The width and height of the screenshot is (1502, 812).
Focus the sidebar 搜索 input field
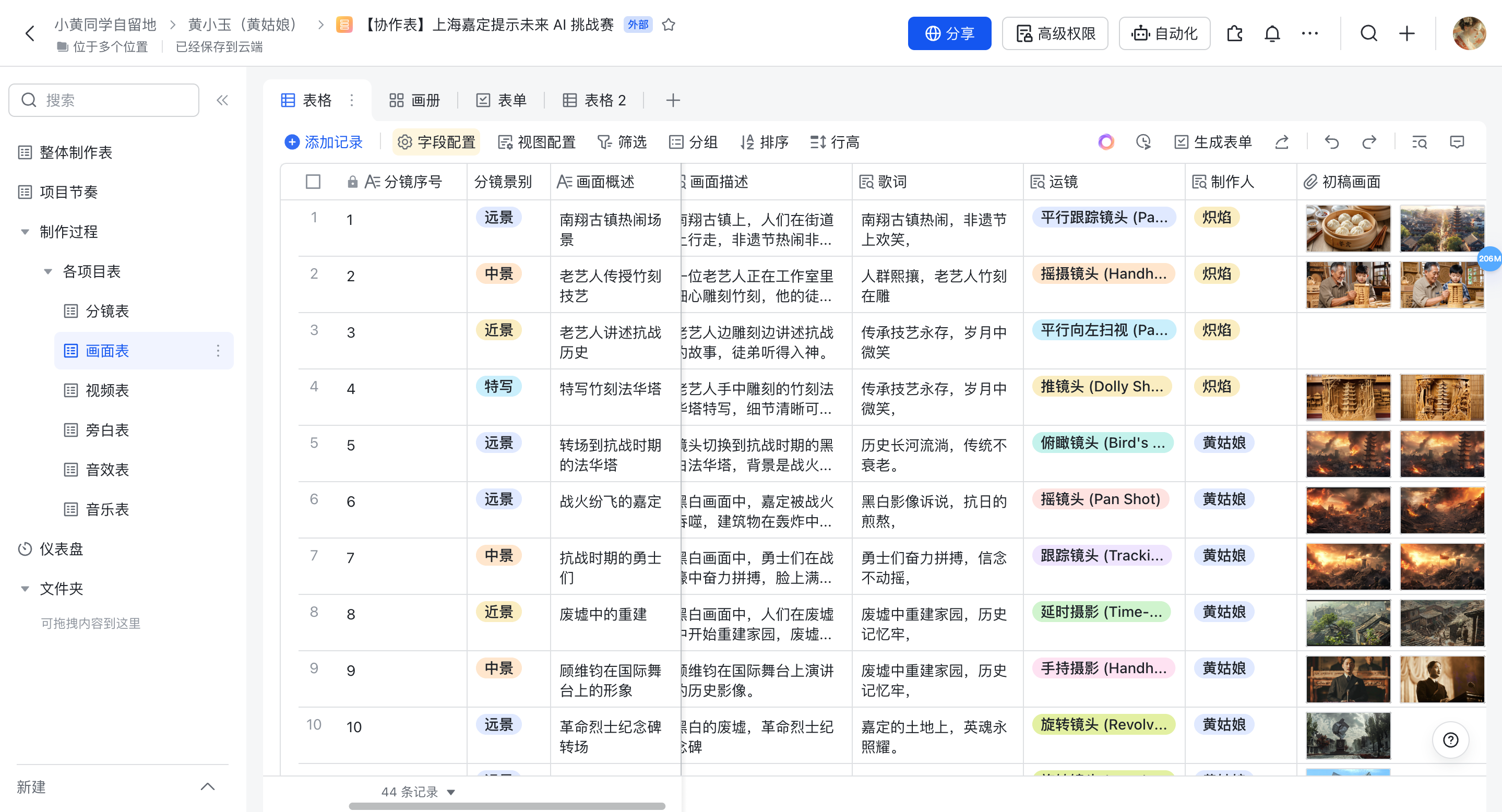104,100
